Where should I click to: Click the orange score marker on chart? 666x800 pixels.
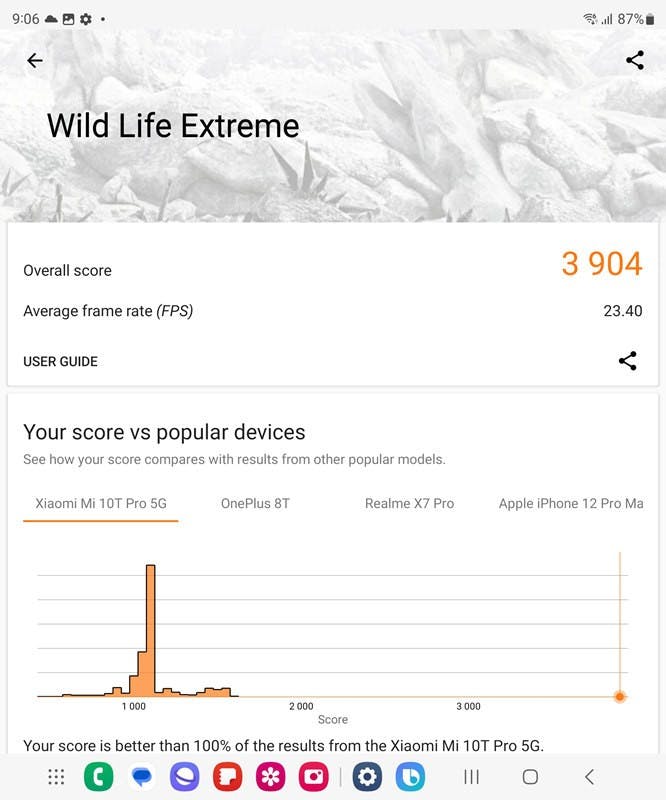click(x=620, y=696)
